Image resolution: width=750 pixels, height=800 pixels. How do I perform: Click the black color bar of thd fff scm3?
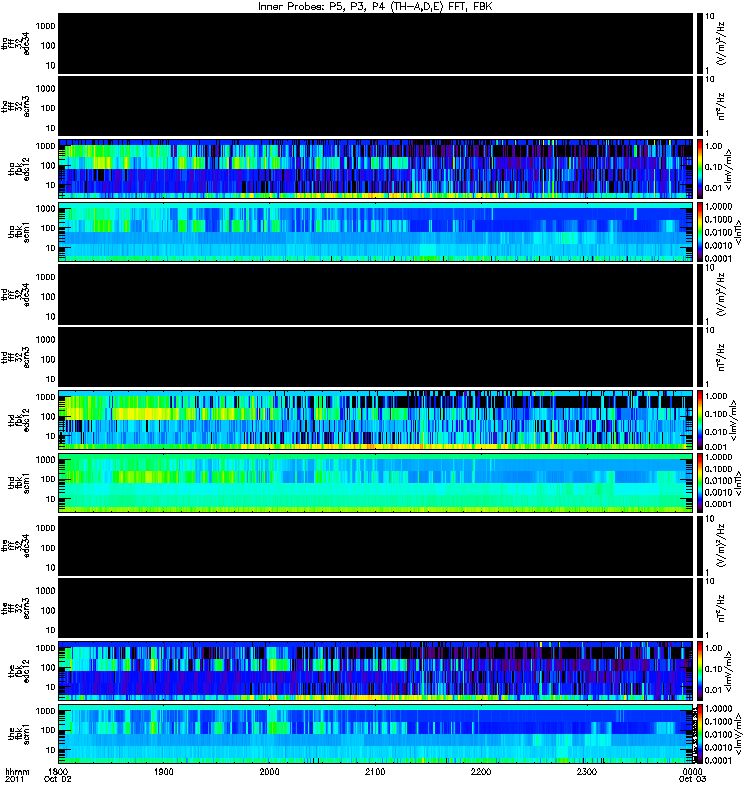[x=700, y=358]
